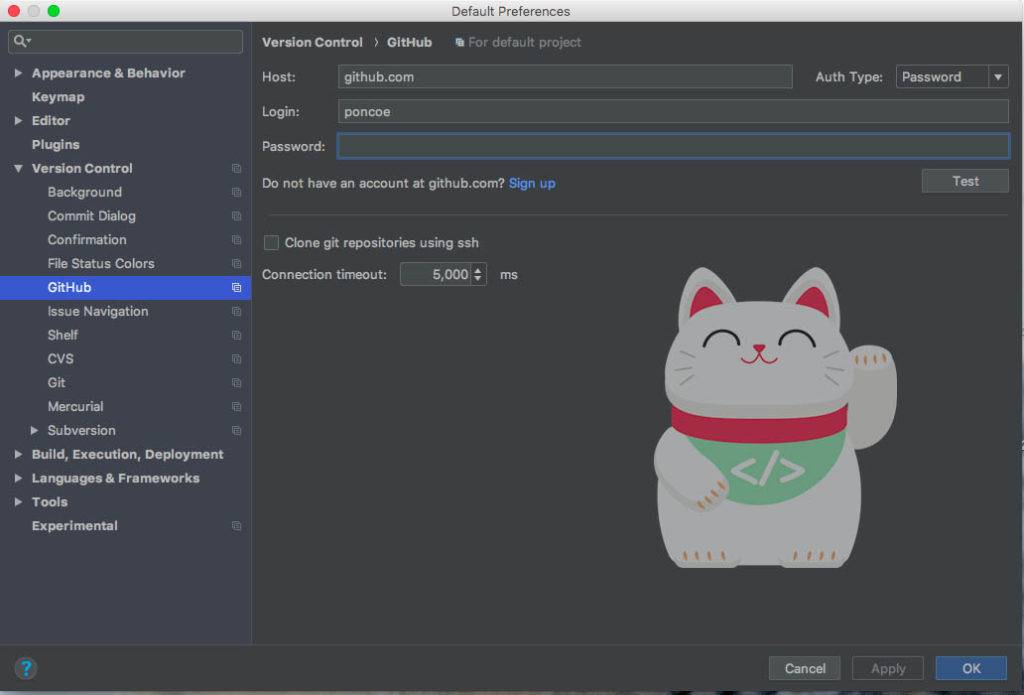Viewport: 1024px width, 695px height.
Task: Click the copy icon next to Mercurial
Action: (x=236, y=407)
